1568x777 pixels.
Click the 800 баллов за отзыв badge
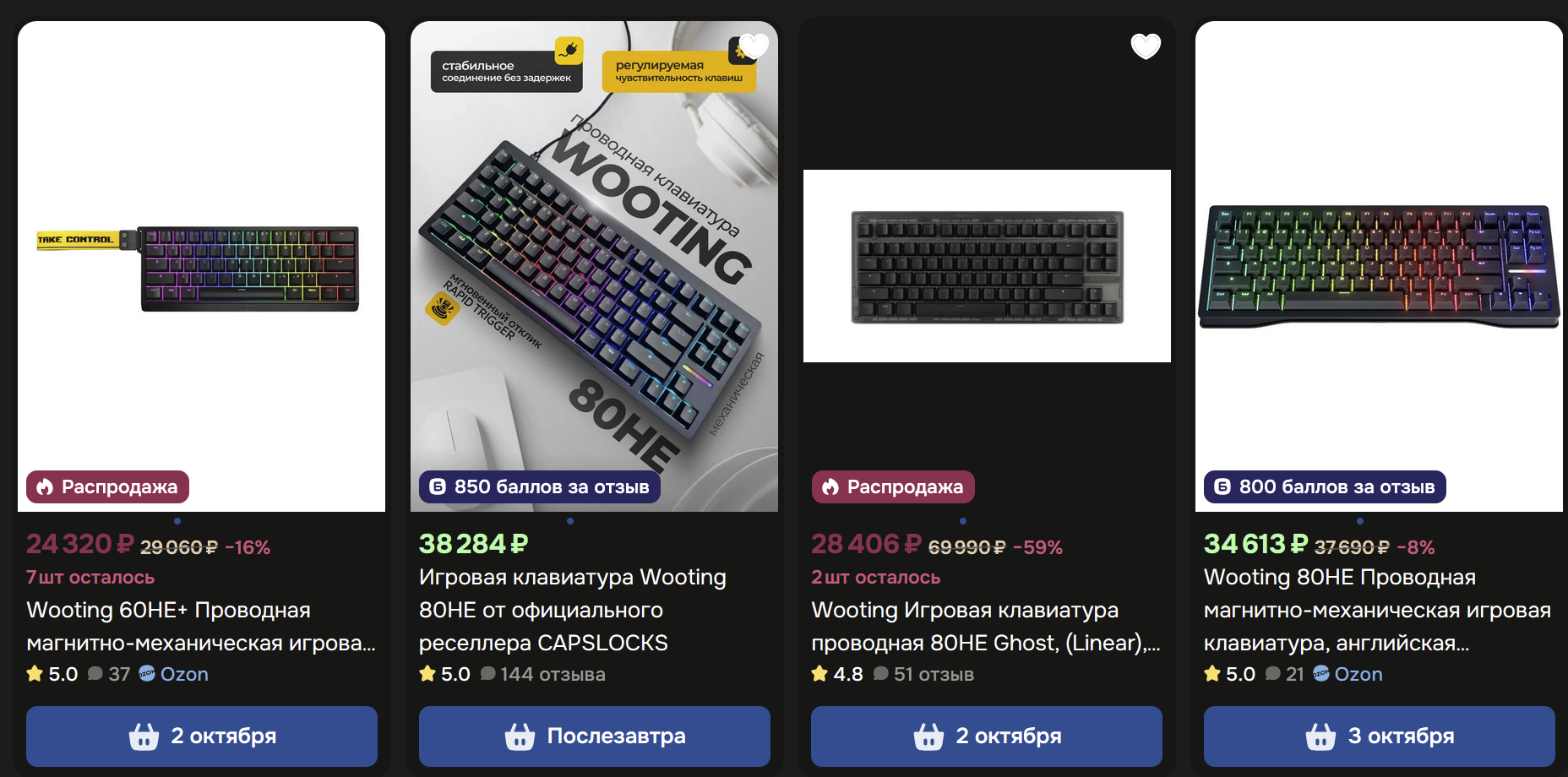1325,486
